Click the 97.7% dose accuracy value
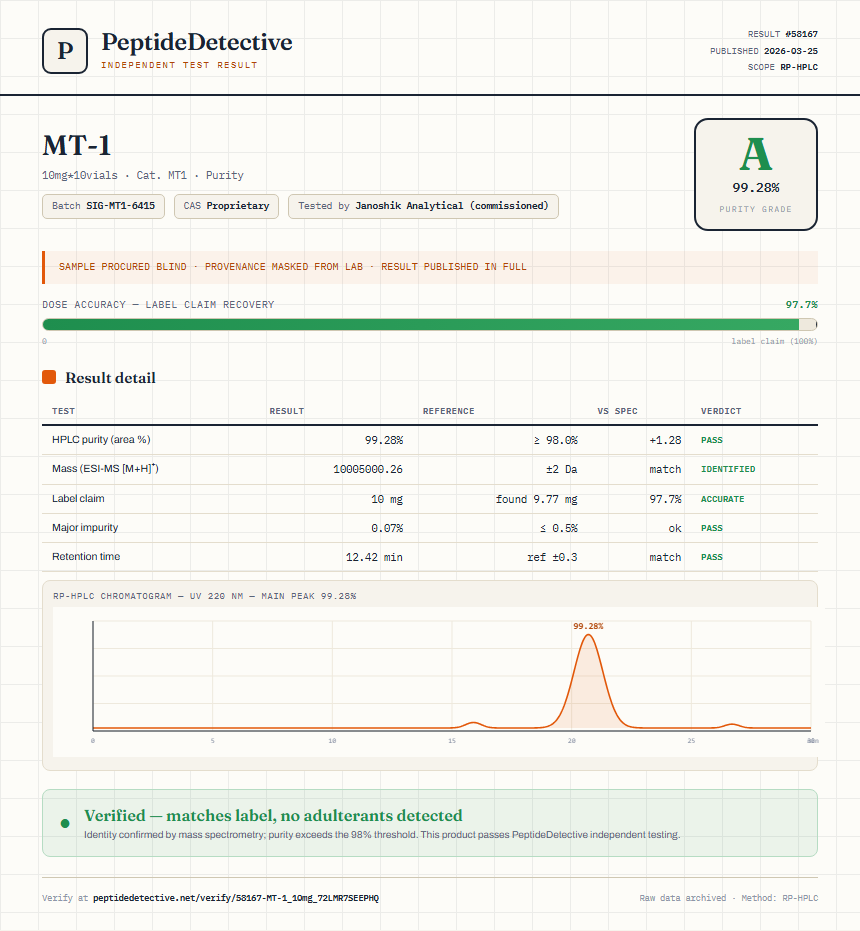 pyautogui.click(x=801, y=305)
